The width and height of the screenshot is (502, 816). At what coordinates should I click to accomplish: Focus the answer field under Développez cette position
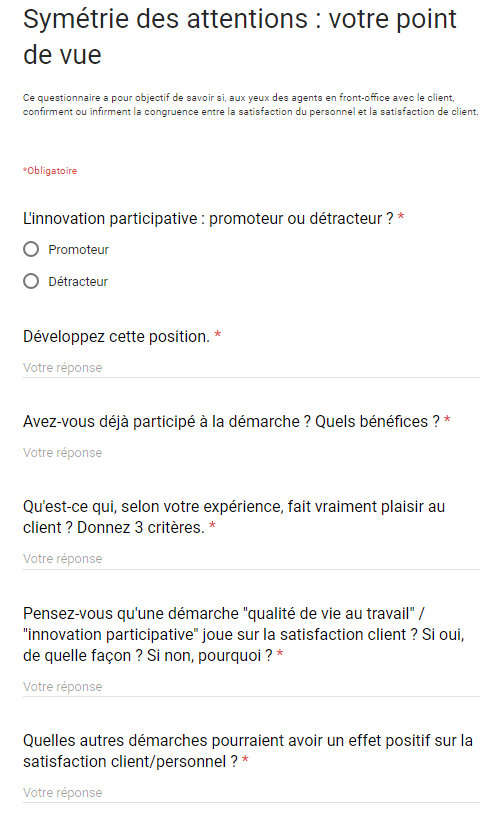(251, 367)
